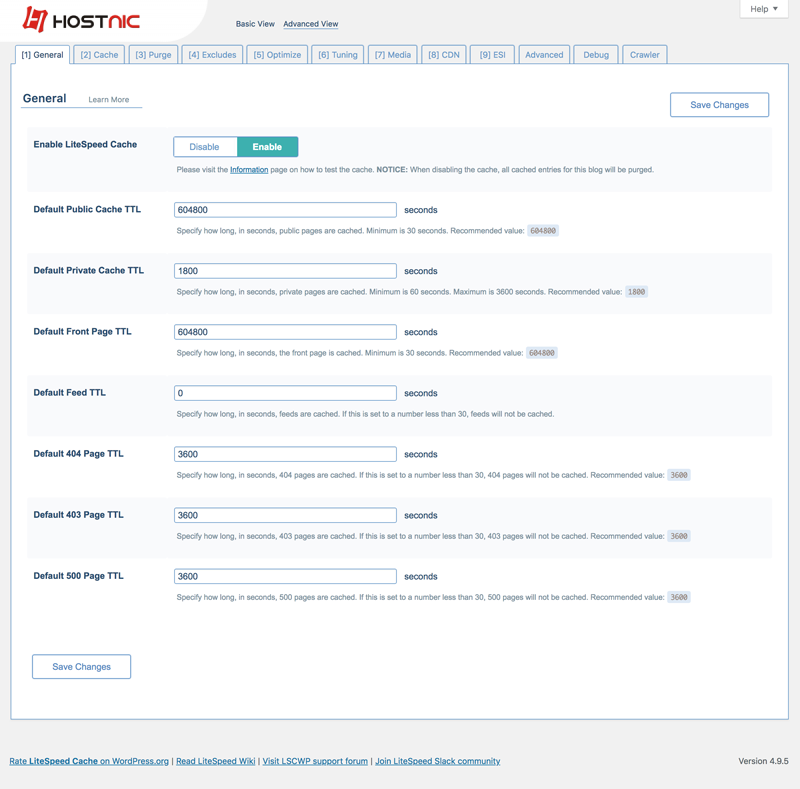Click the Default Private Cache TTL field
The width and height of the screenshot is (800, 789).
point(285,271)
